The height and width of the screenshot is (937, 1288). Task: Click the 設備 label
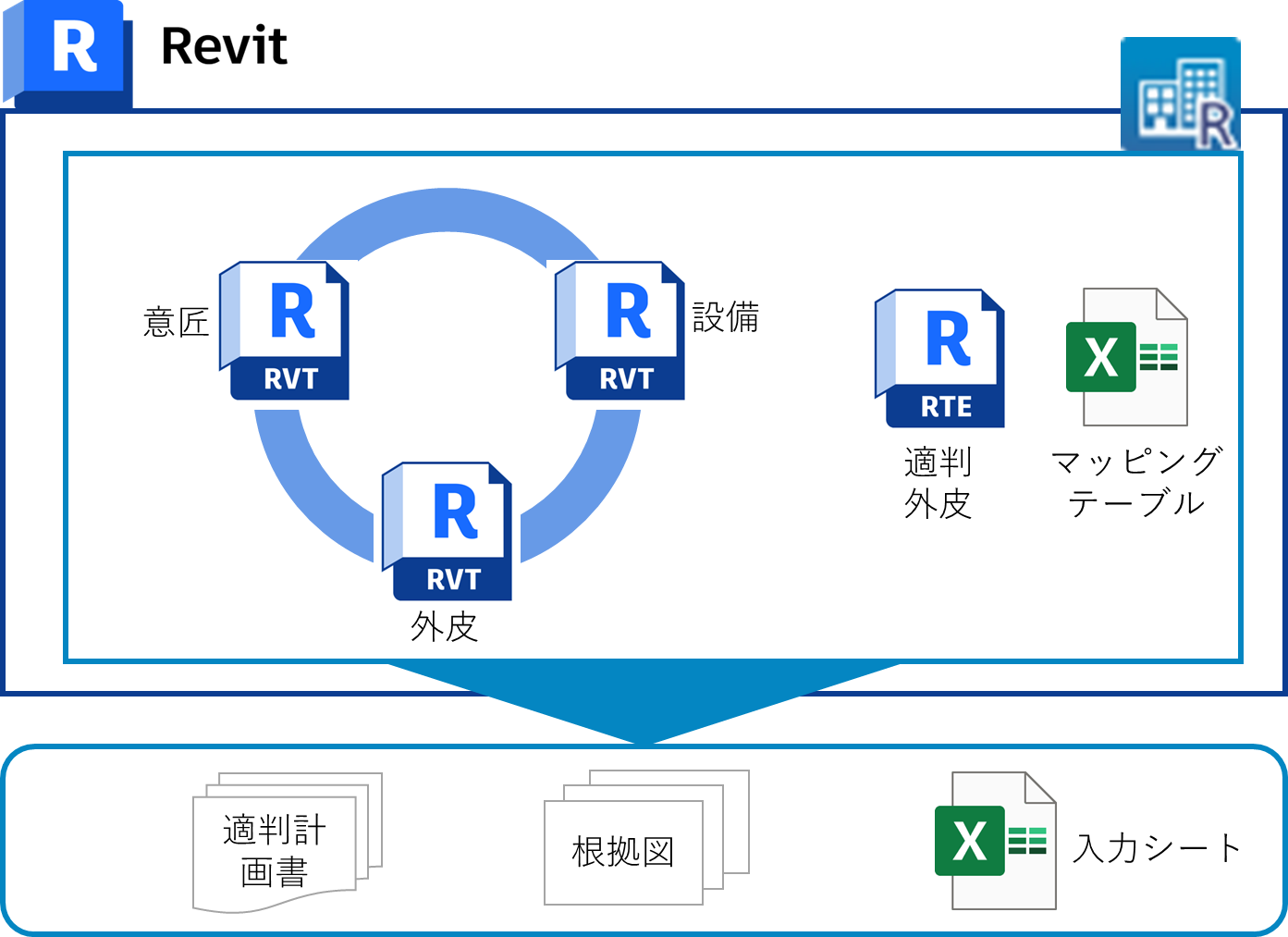726,317
